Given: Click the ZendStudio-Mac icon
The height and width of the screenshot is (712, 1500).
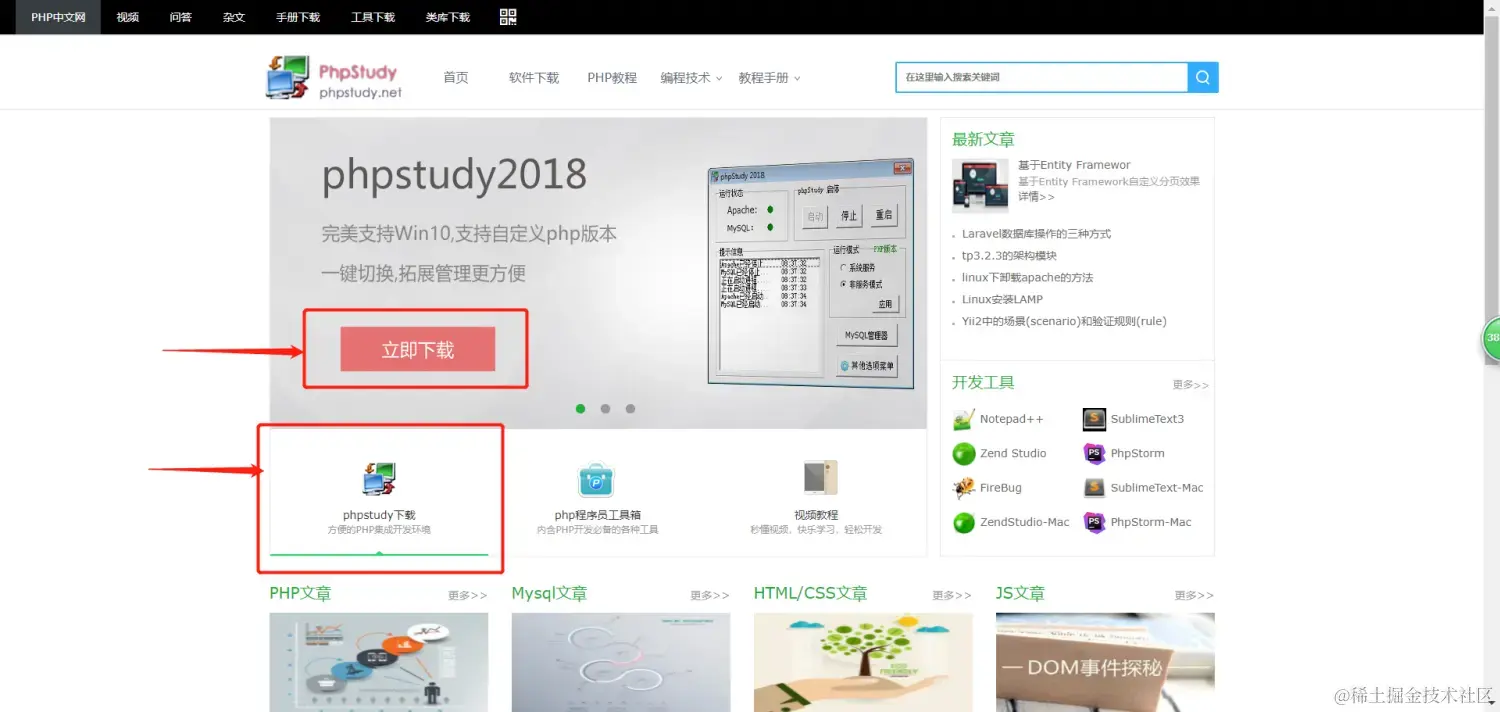Looking at the screenshot, I should (964, 522).
